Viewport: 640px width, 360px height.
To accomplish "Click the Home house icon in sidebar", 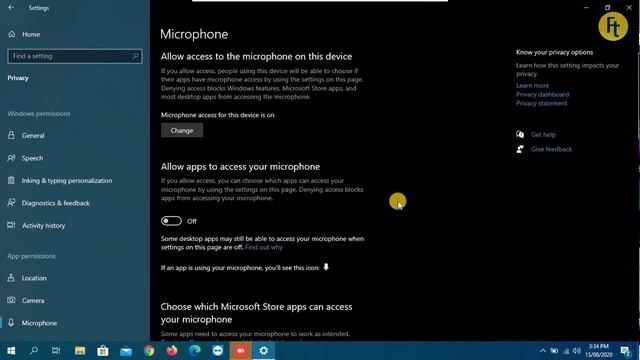I will pos(11,34).
